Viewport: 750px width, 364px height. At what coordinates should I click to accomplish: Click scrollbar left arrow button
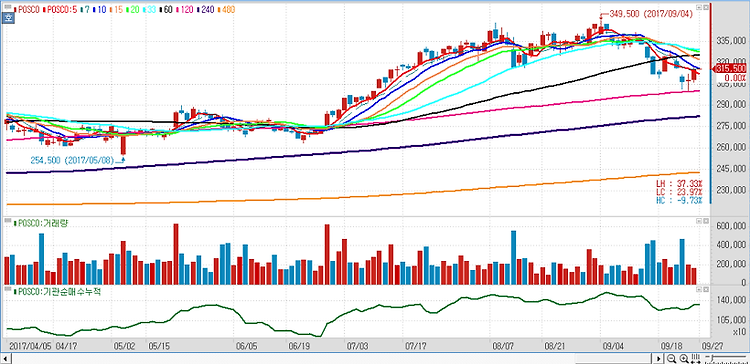(6, 359)
